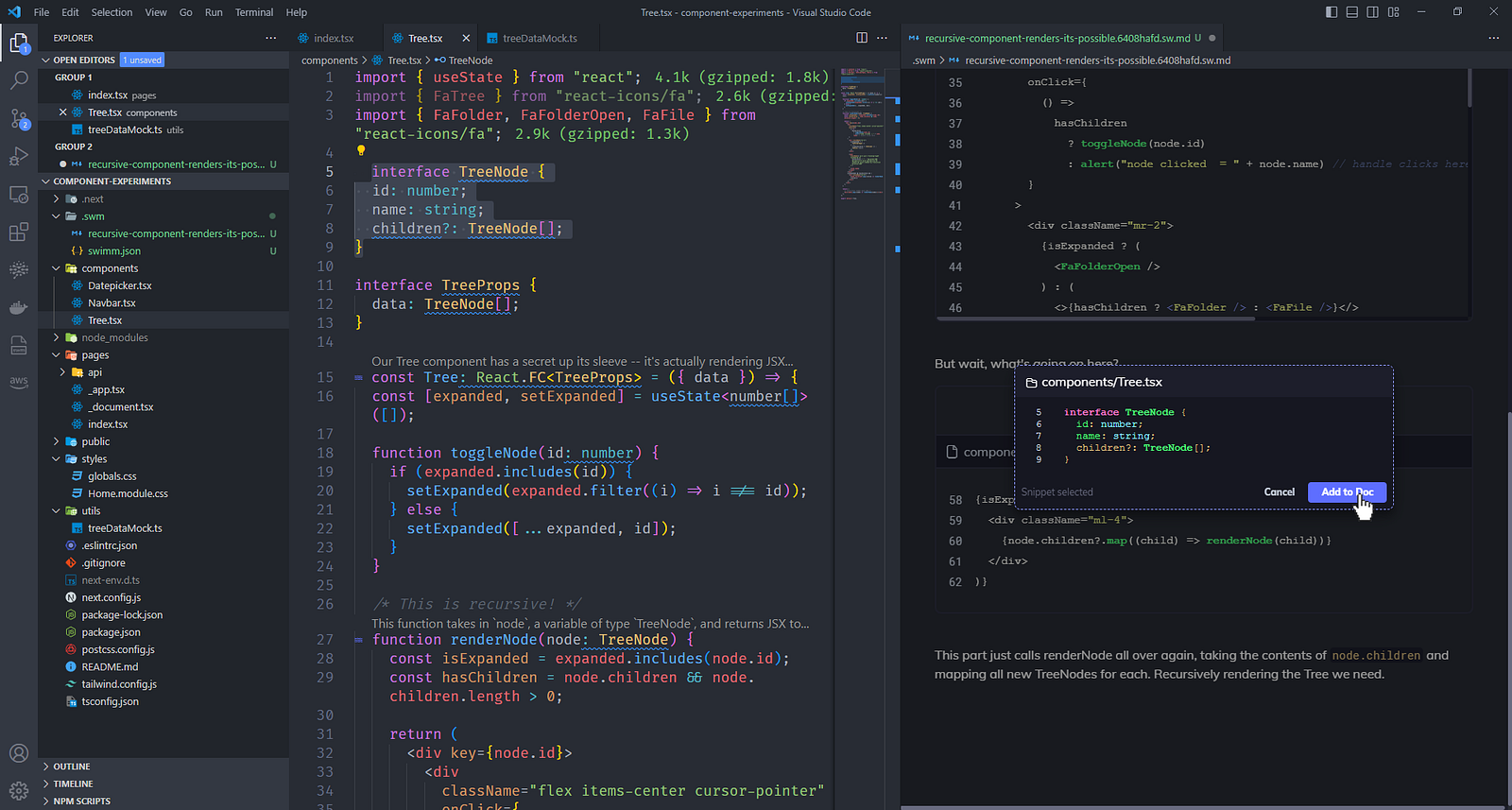The height and width of the screenshot is (810, 1512).
Task: Open the Extensions view
Action: (x=19, y=233)
